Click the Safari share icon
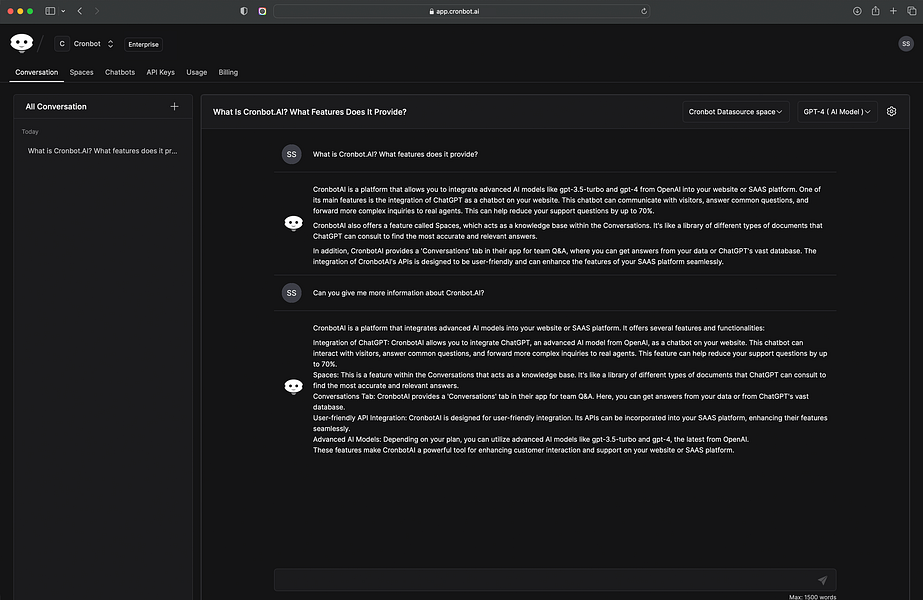This screenshot has width=923, height=600. (875, 11)
